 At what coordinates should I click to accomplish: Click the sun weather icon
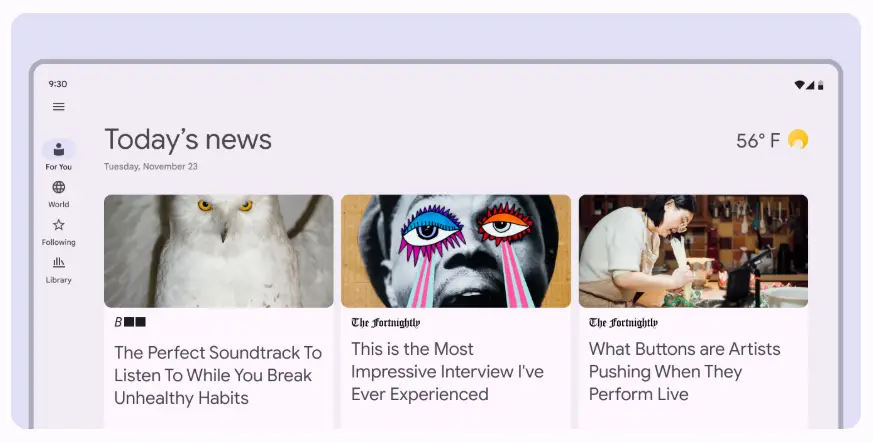pos(798,139)
